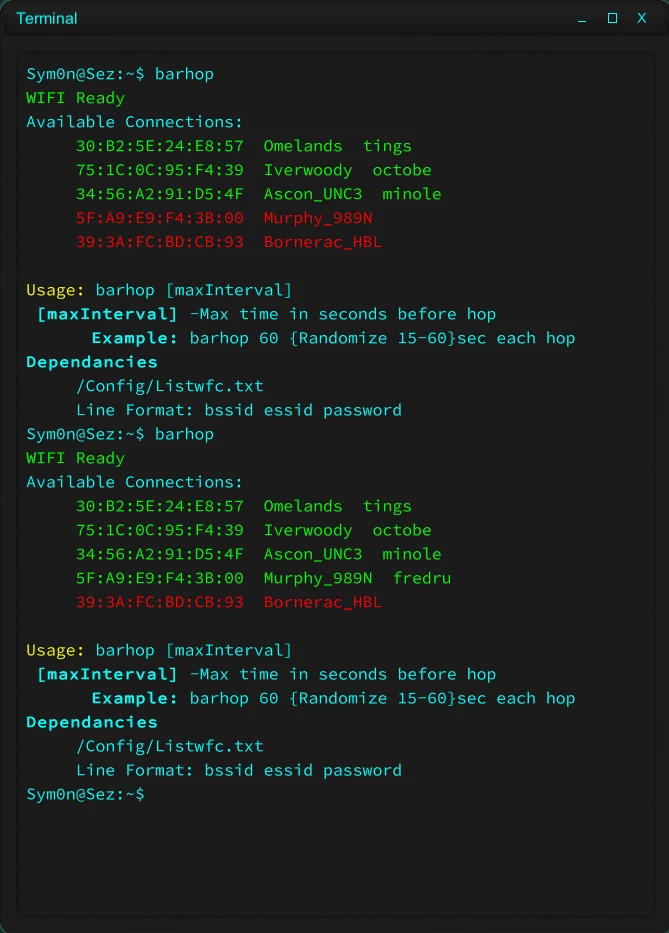The width and height of the screenshot is (669, 933).
Task: Click the second /Config/Listwfc.txt path
Action: (x=170, y=746)
